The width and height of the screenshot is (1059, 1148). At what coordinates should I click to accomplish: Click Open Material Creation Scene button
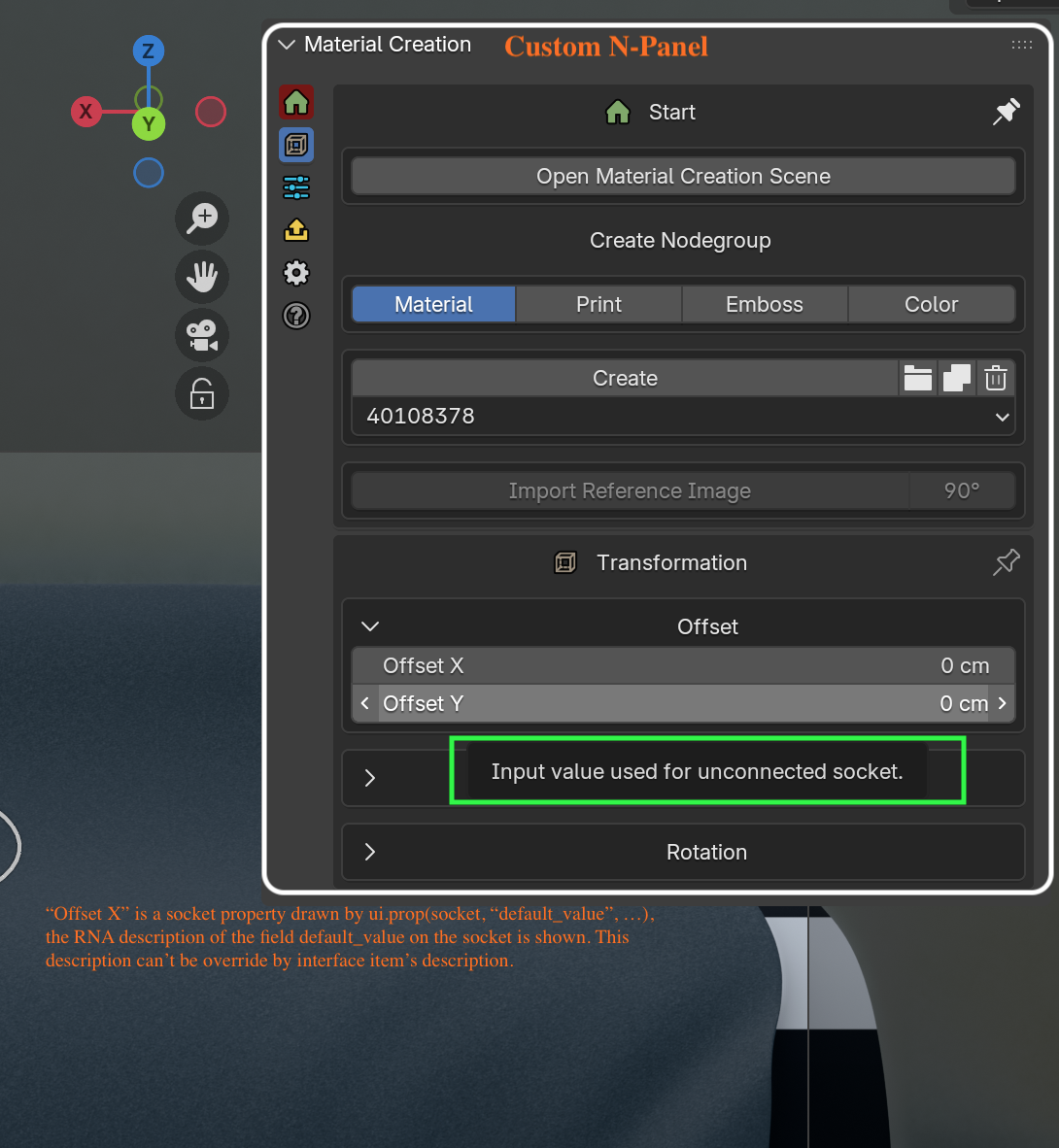point(683,177)
